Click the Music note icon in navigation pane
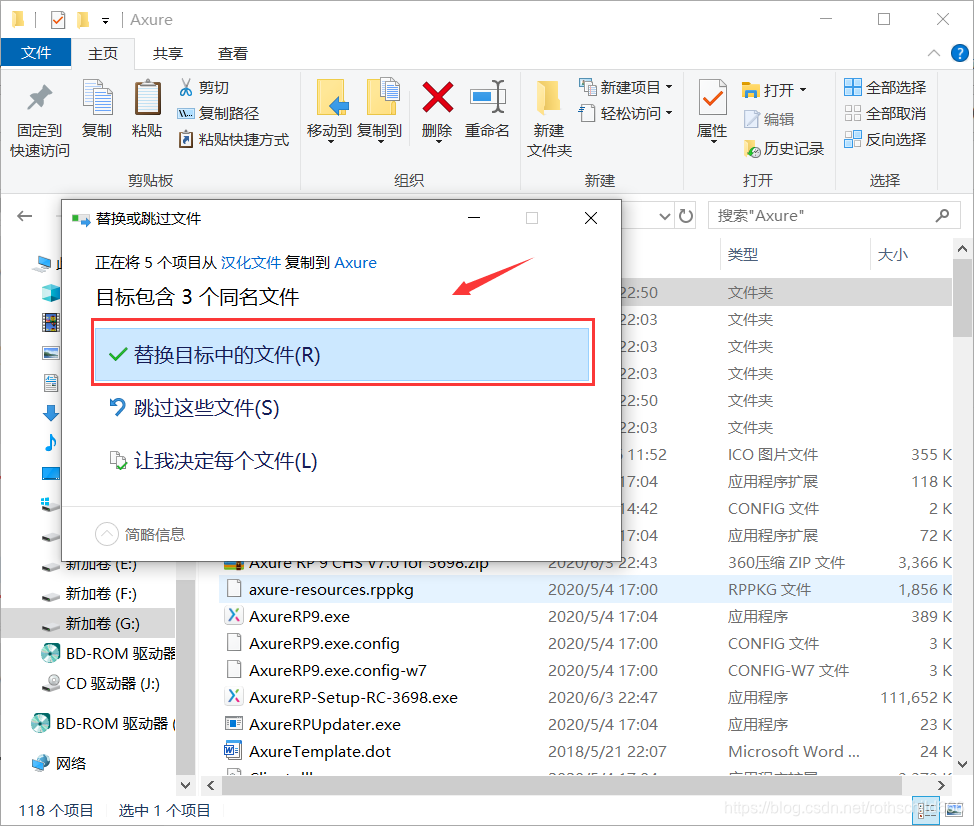 click(x=51, y=442)
